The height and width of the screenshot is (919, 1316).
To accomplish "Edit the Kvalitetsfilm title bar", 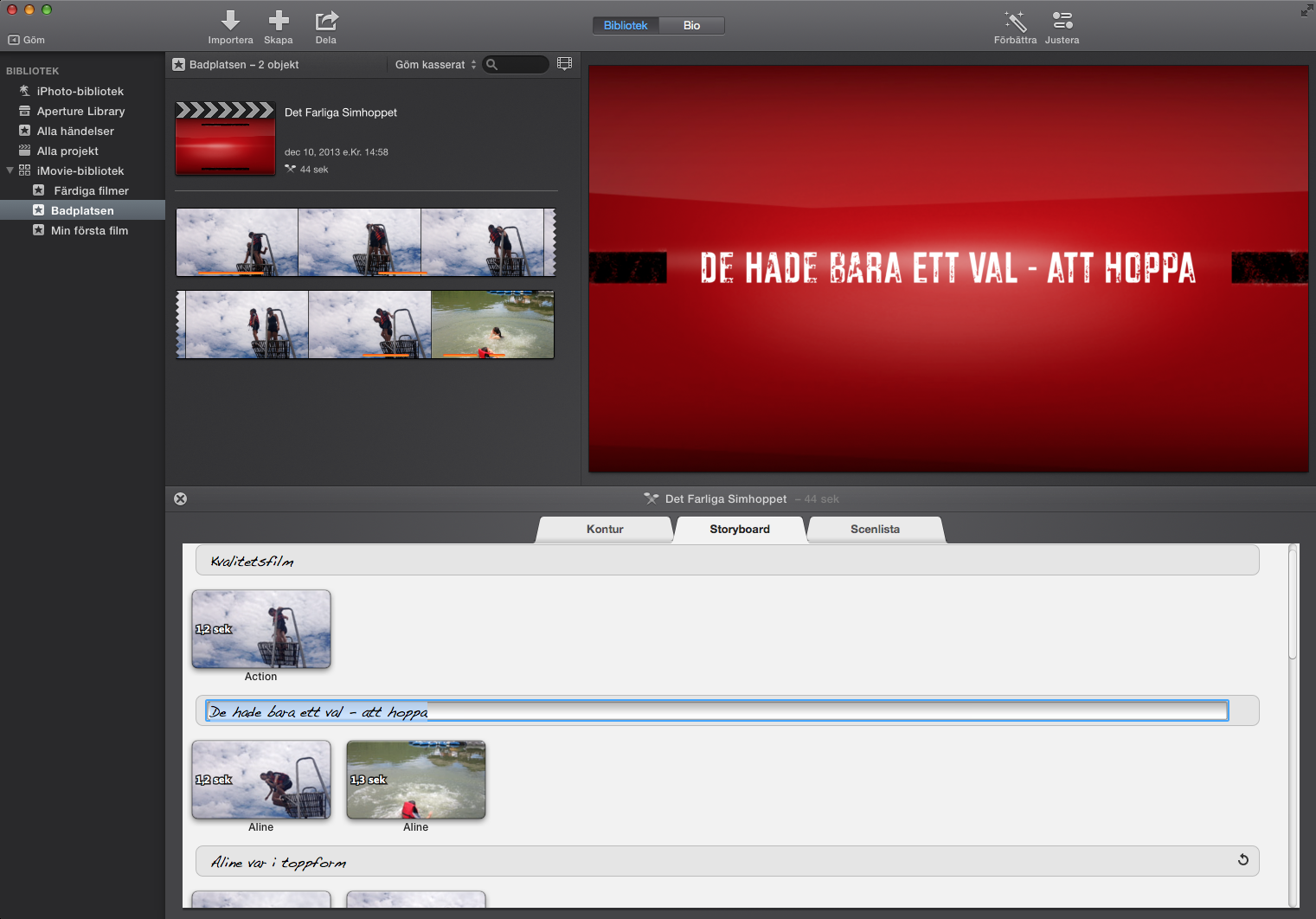I will [x=727, y=561].
